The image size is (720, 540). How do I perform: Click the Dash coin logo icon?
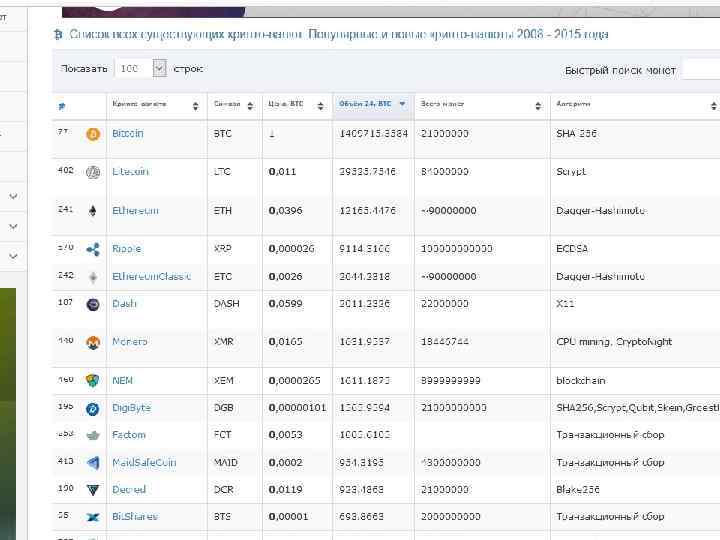[93, 304]
